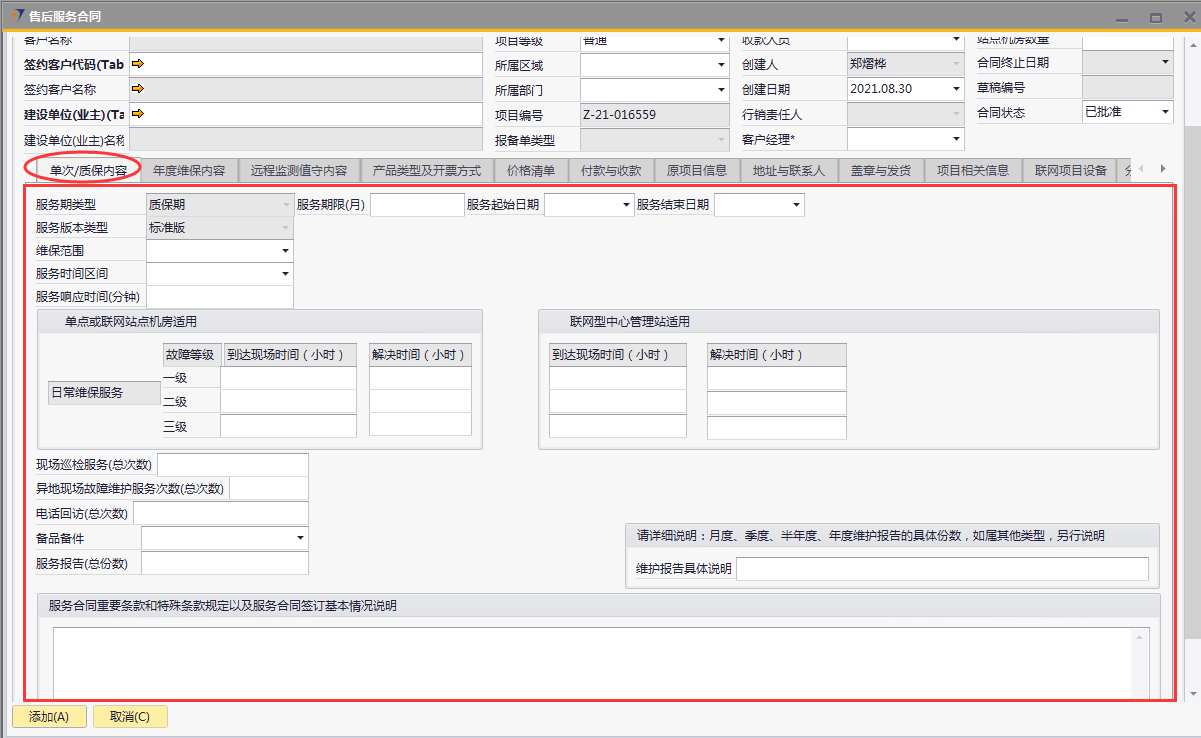1201x738 pixels.
Task: Open the 服务起始日期 date picker
Action: 627,205
